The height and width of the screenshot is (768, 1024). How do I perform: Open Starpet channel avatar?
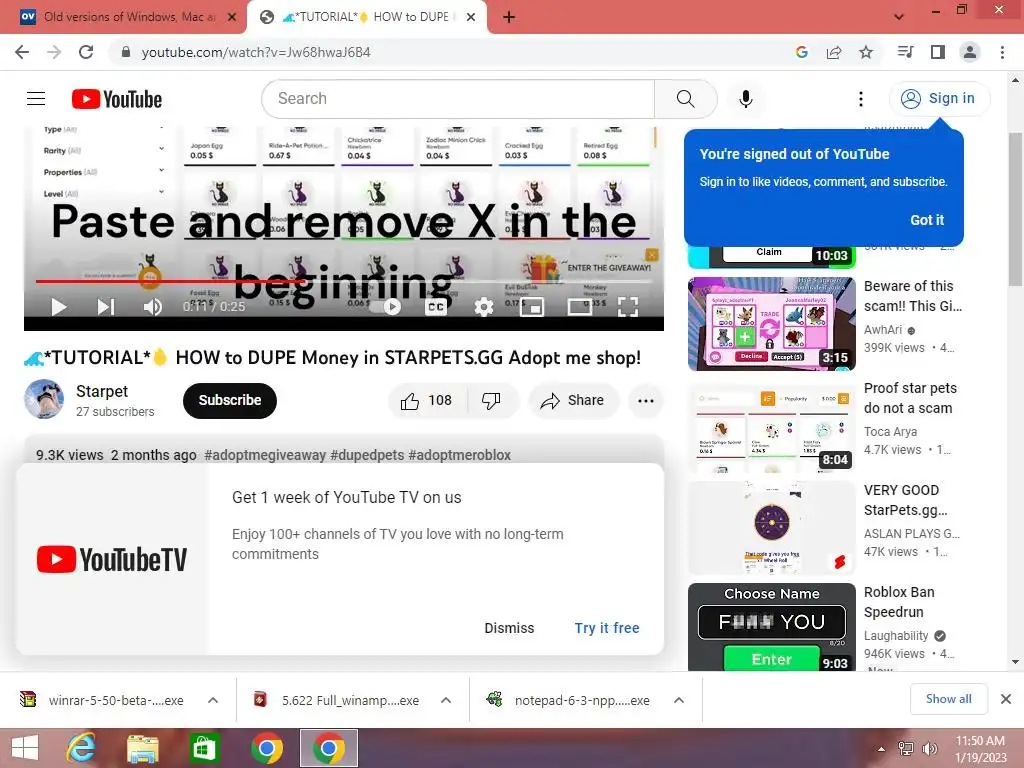point(44,399)
